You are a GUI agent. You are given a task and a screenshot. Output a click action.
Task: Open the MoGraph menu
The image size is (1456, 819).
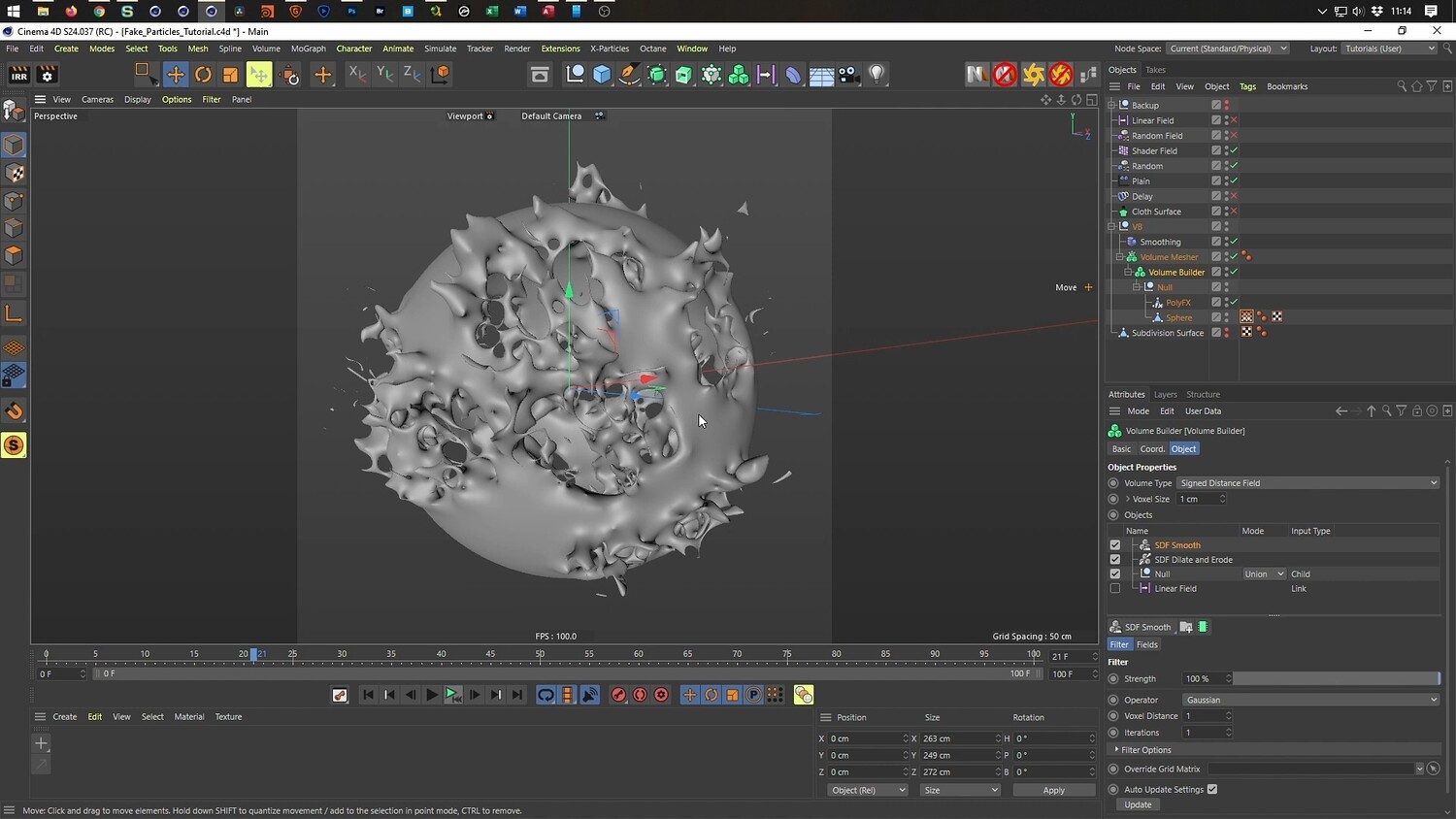308,49
